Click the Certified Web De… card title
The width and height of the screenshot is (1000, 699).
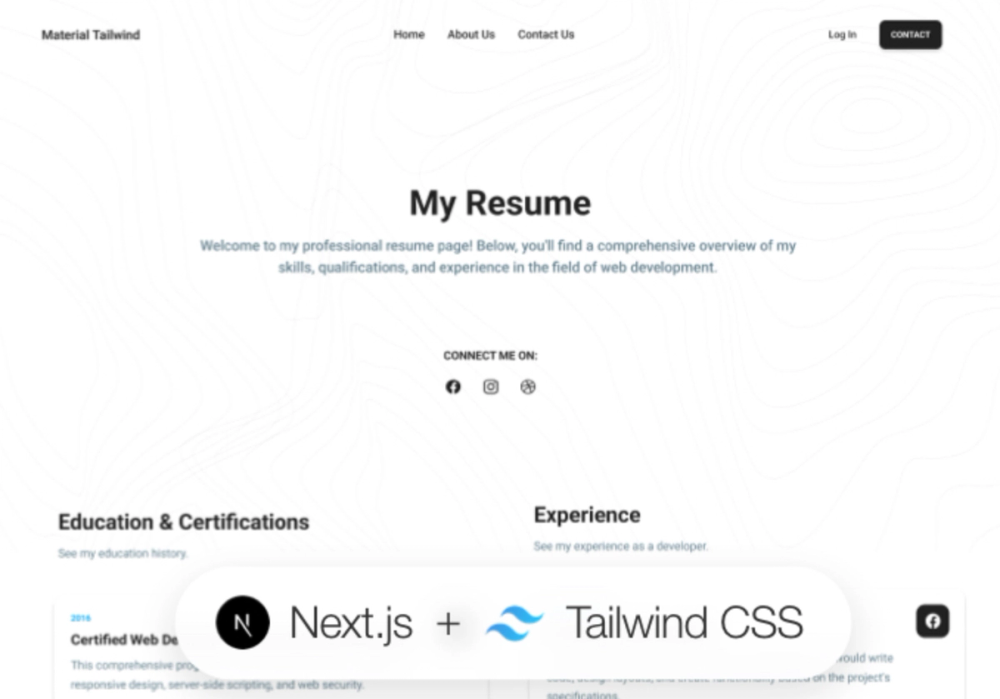point(124,640)
